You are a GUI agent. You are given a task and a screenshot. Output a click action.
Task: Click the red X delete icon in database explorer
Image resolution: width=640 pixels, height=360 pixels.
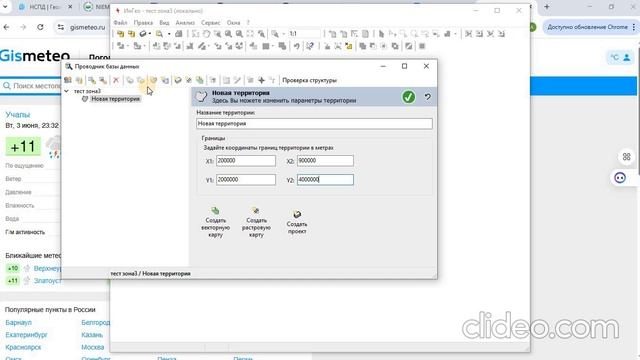tap(116, 80)
